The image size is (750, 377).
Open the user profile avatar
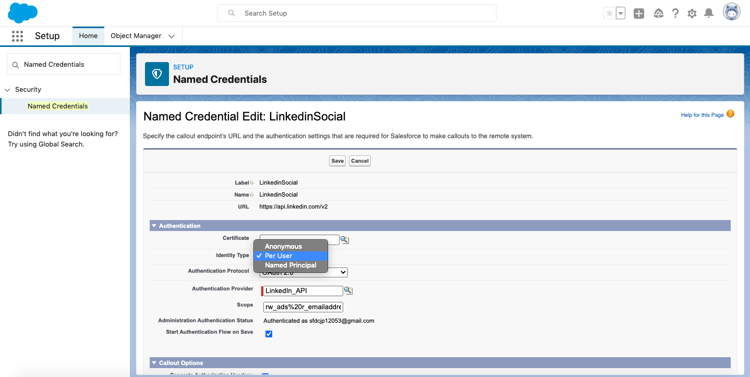pyautogui.click(x=731, y=12)
